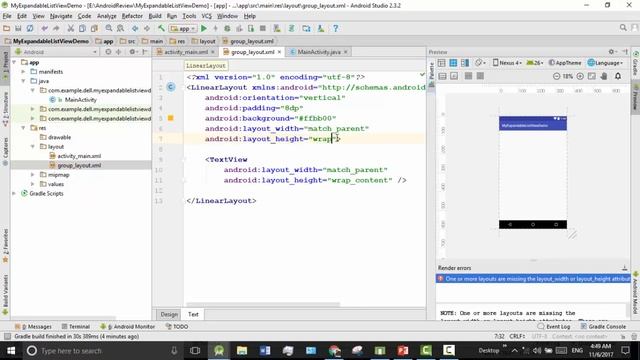The width and height of the screenshot is (640, 360).
Task: Open the Android Monitor tool window
Action: [128, 327]
